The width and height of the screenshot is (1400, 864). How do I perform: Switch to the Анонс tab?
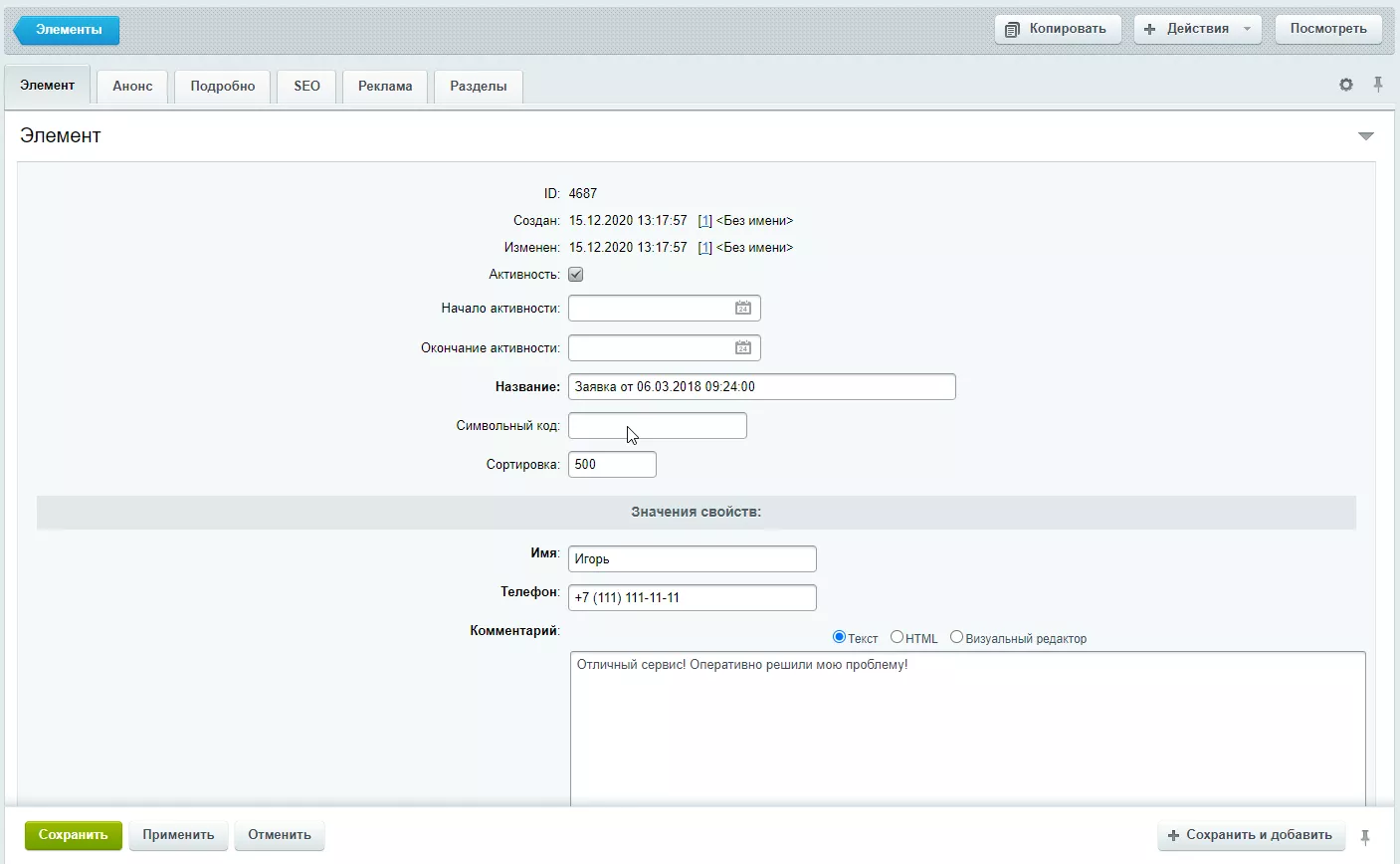132,86
